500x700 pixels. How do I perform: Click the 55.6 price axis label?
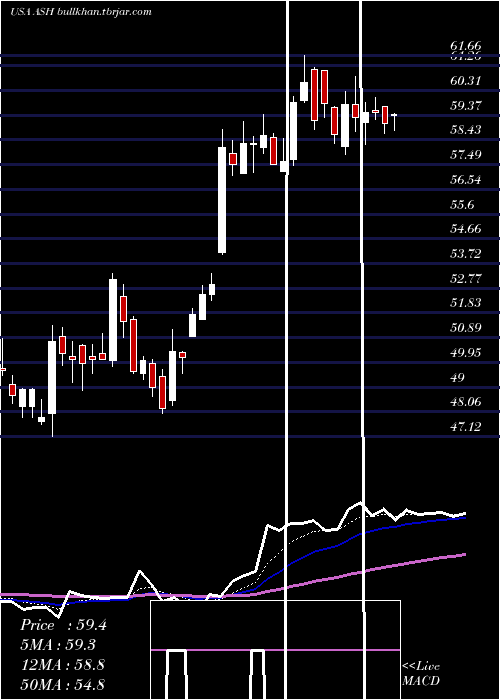click(x=462, y=205)
